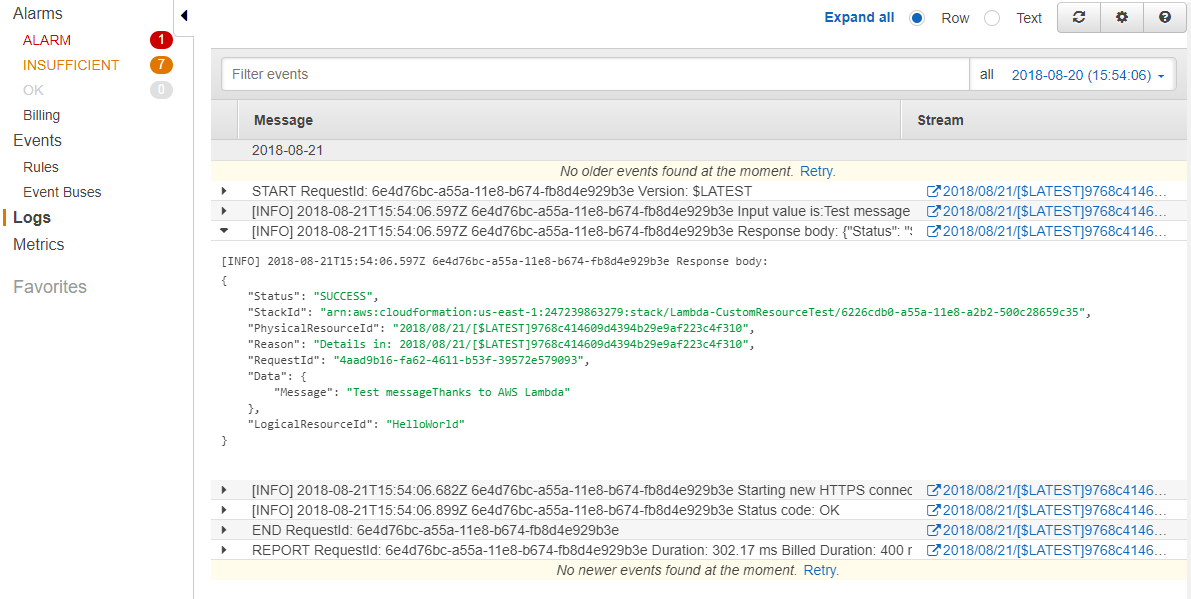Open the help question mark icon
Screen dimensions: 1191x599
[1165, 17]
